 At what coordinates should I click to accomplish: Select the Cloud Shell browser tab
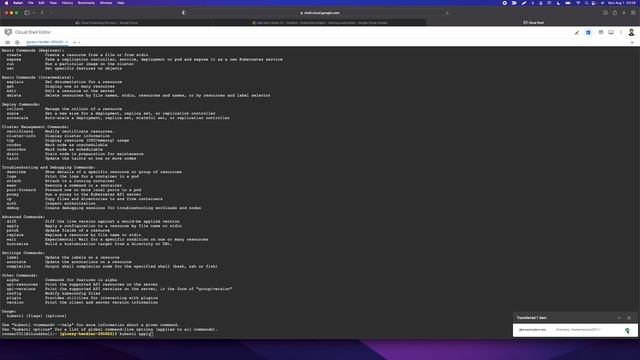pos(533,23)
